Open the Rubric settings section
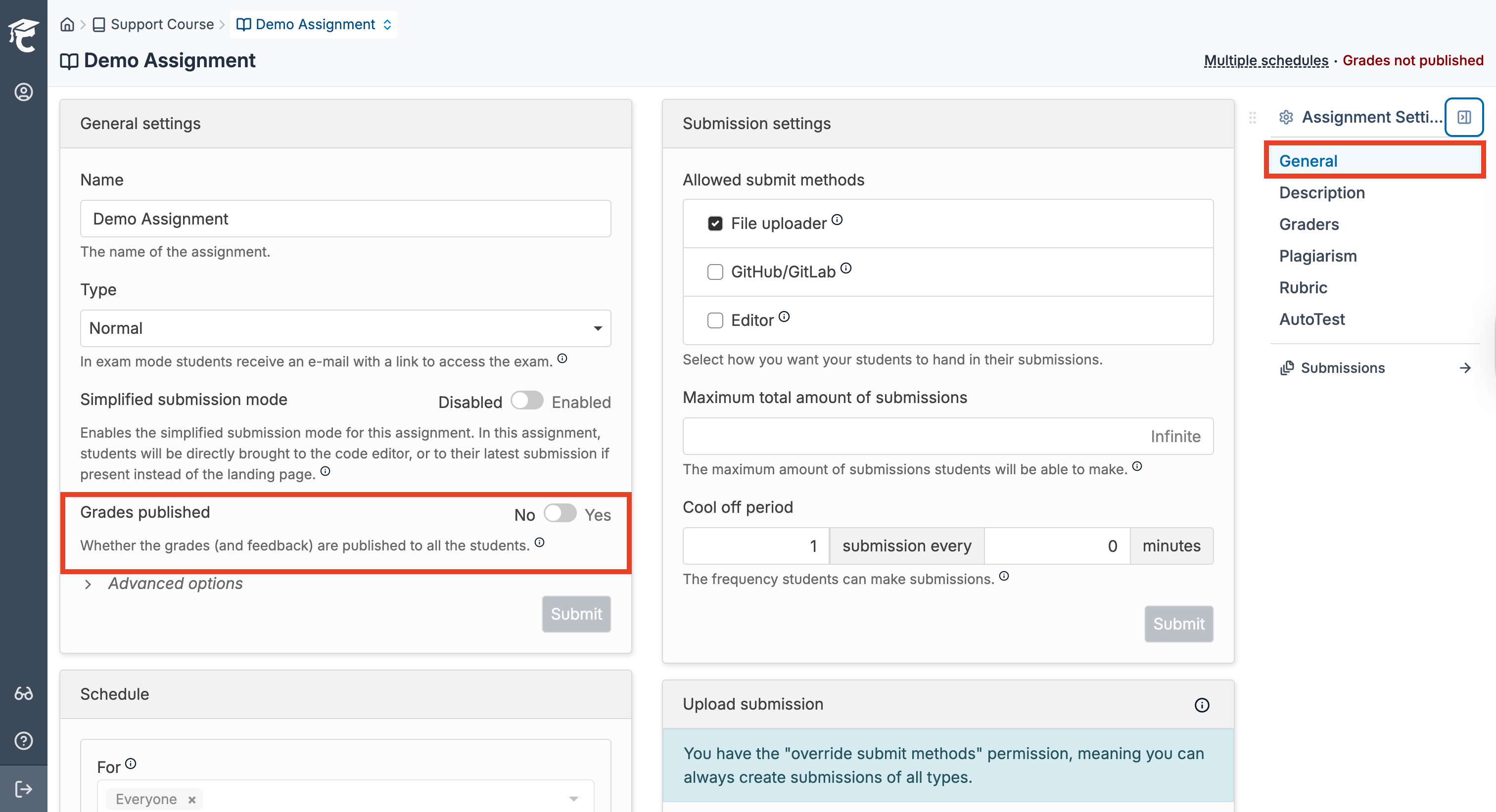This screenshot has width=1496, height=812. [x=1303, y=288]
